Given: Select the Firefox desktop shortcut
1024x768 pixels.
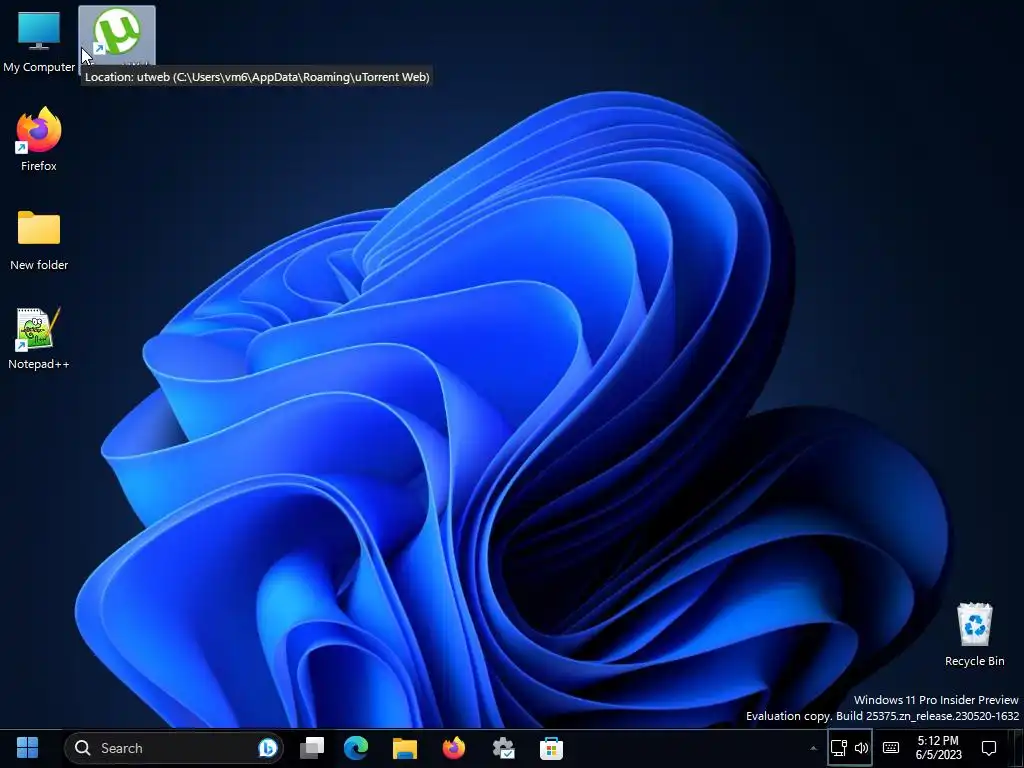Looking at the screenshot, I should coord(39,140).
